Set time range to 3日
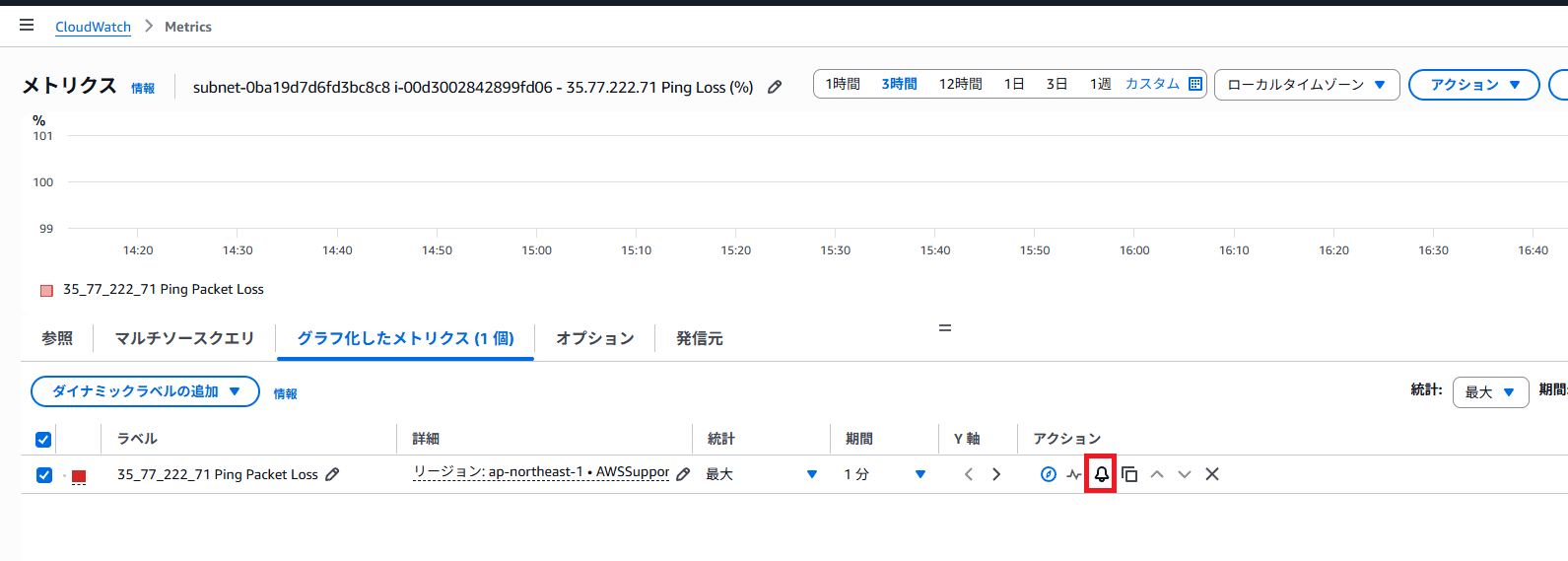Screen dimensions: 1568x561 (x=1057, y=84)
